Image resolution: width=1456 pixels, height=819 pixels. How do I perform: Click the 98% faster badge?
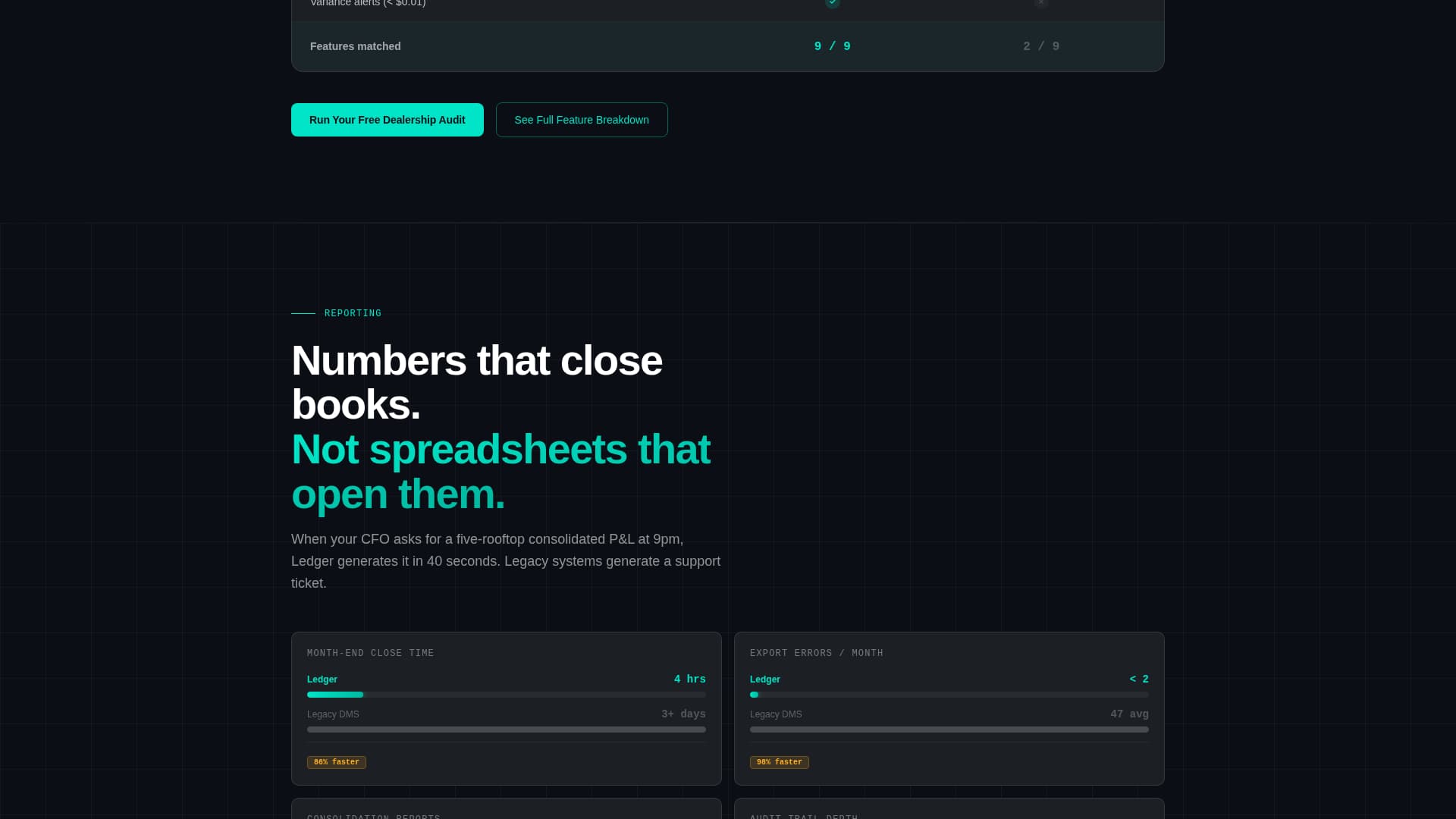(779, 762)
